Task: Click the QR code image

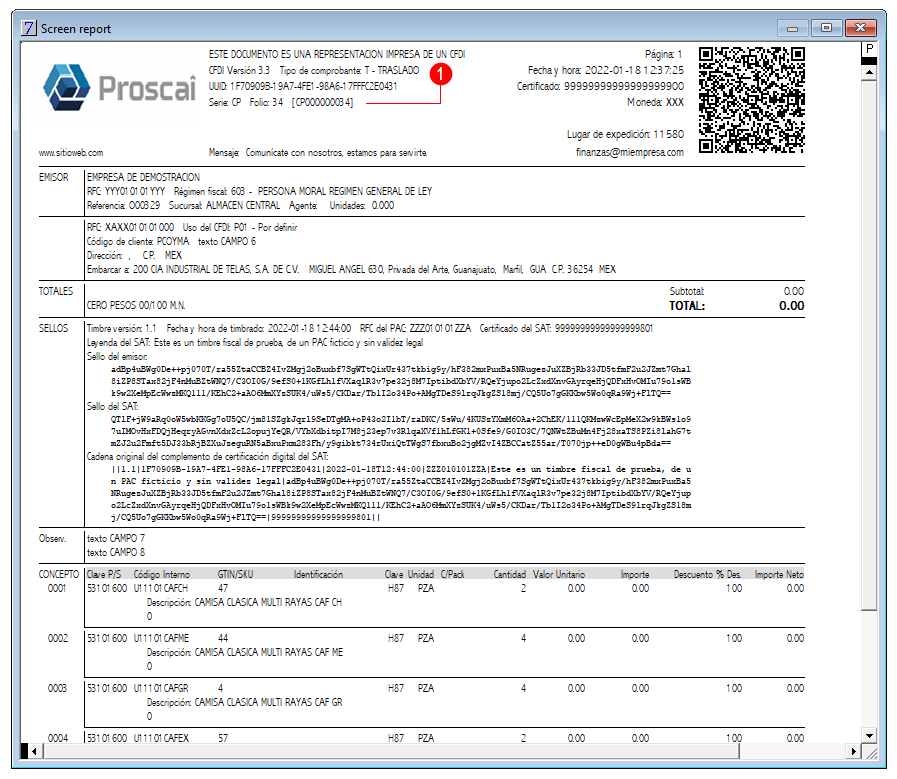Action: 752,101
